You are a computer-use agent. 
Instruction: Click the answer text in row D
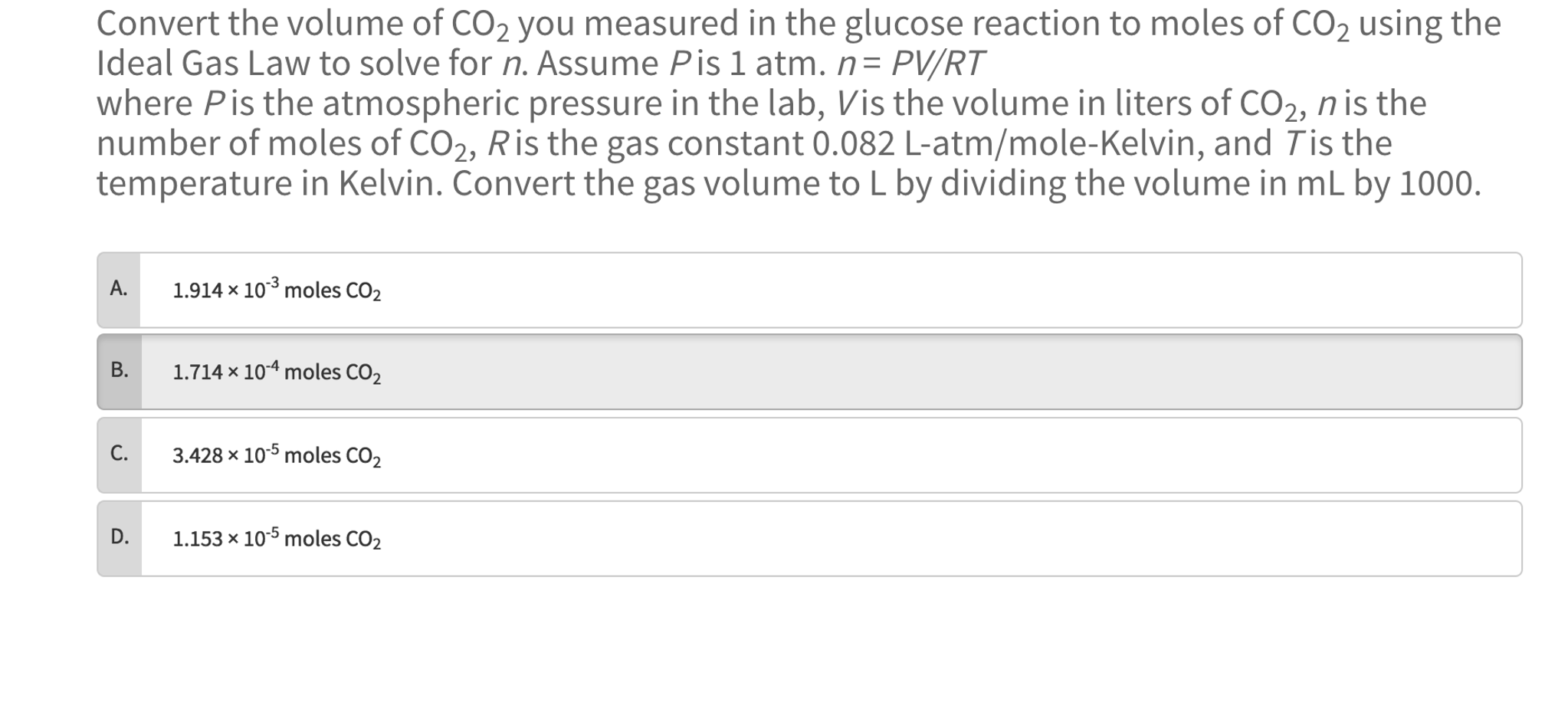pyautogui.click(x=276, y=540)
